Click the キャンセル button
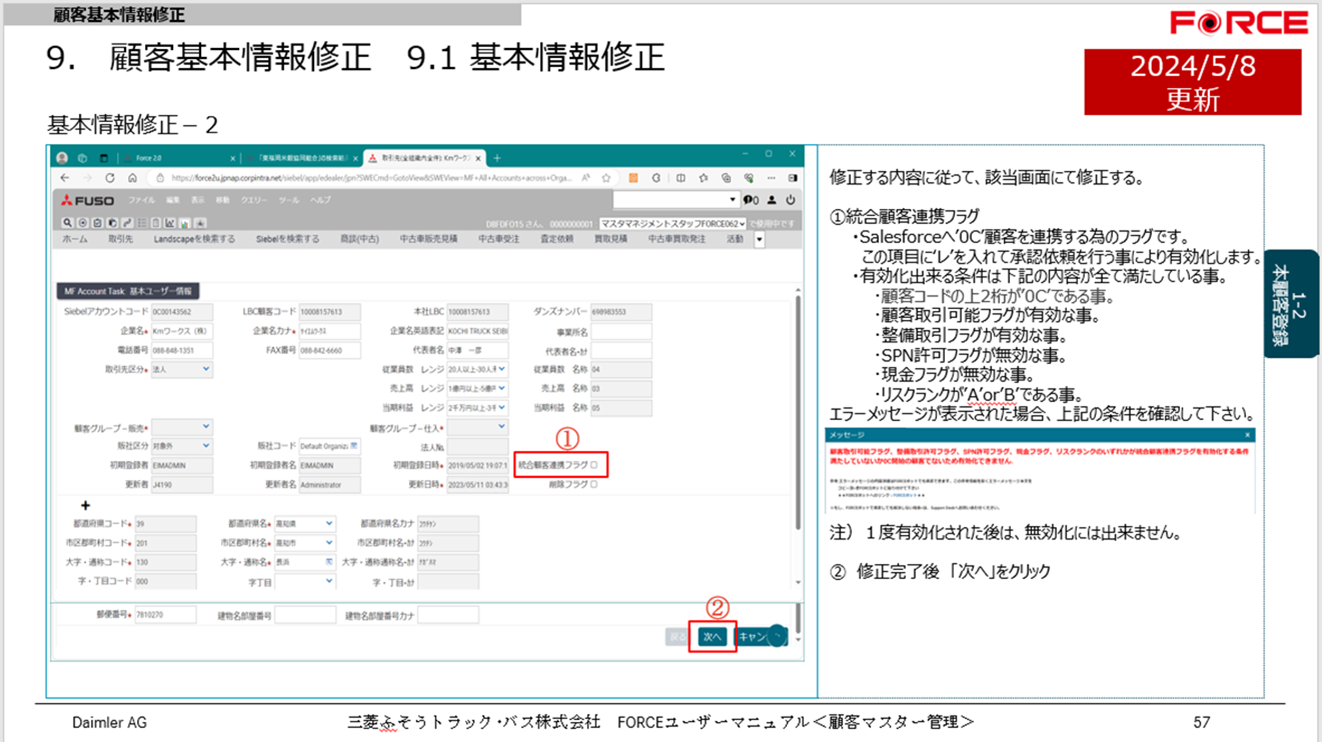The width and height of the screenshot is (1322, 742). (752, 636)
